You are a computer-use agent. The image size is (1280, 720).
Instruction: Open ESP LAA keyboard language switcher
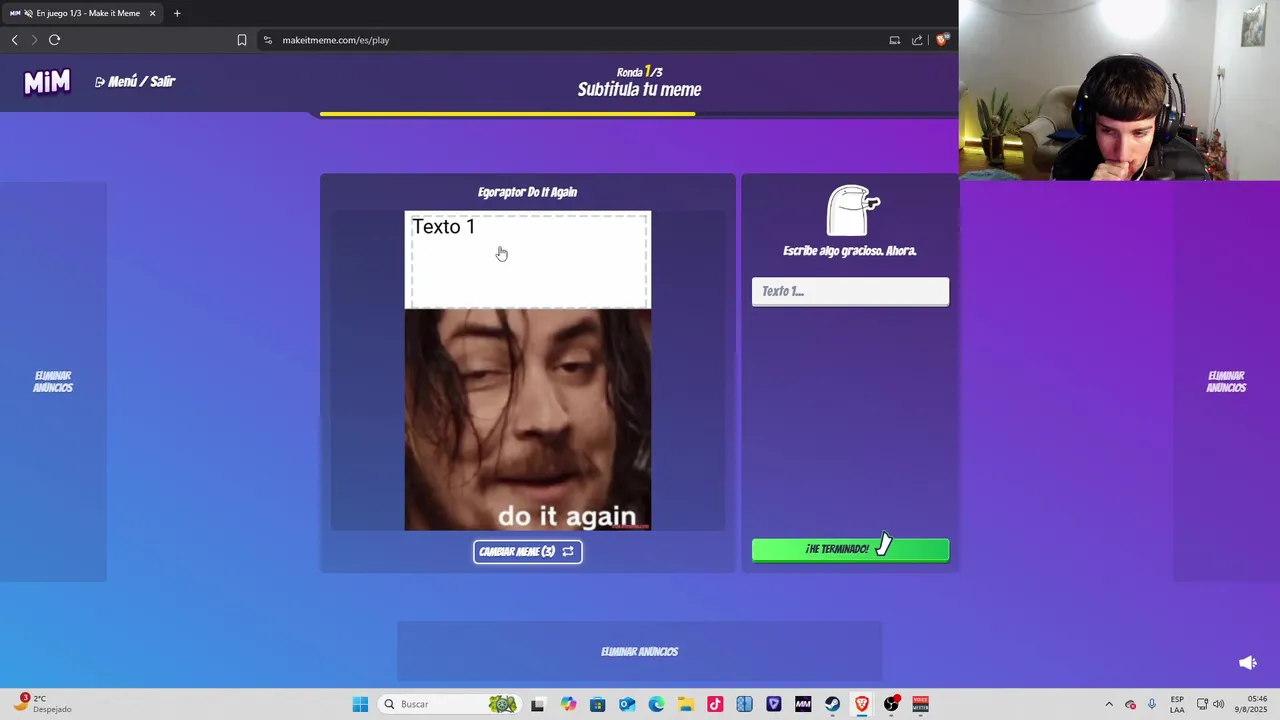[x=1177, y=704]
